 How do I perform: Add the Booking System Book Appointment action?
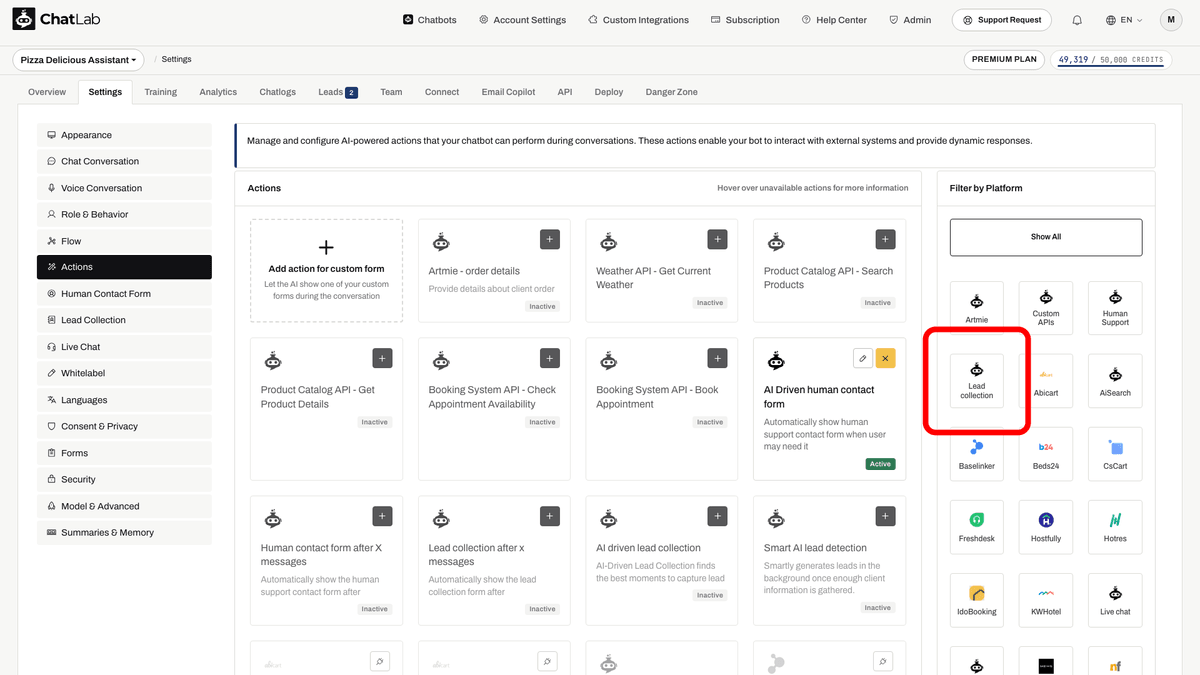(x=717, y=358)
